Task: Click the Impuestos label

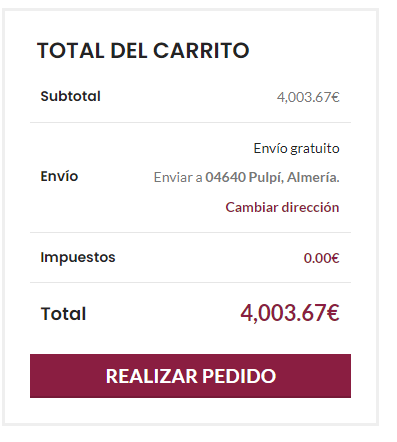Action: [78, 258]
